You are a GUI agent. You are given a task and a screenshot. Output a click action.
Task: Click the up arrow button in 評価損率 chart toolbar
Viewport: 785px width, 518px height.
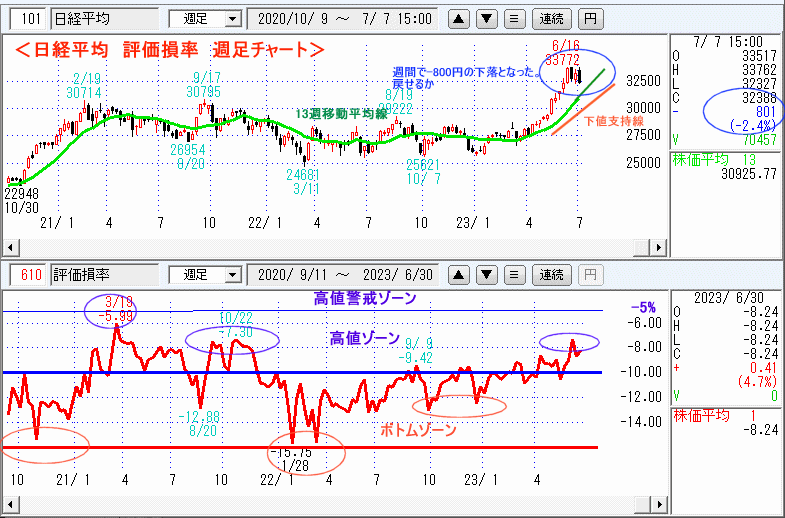click(459, 275)
